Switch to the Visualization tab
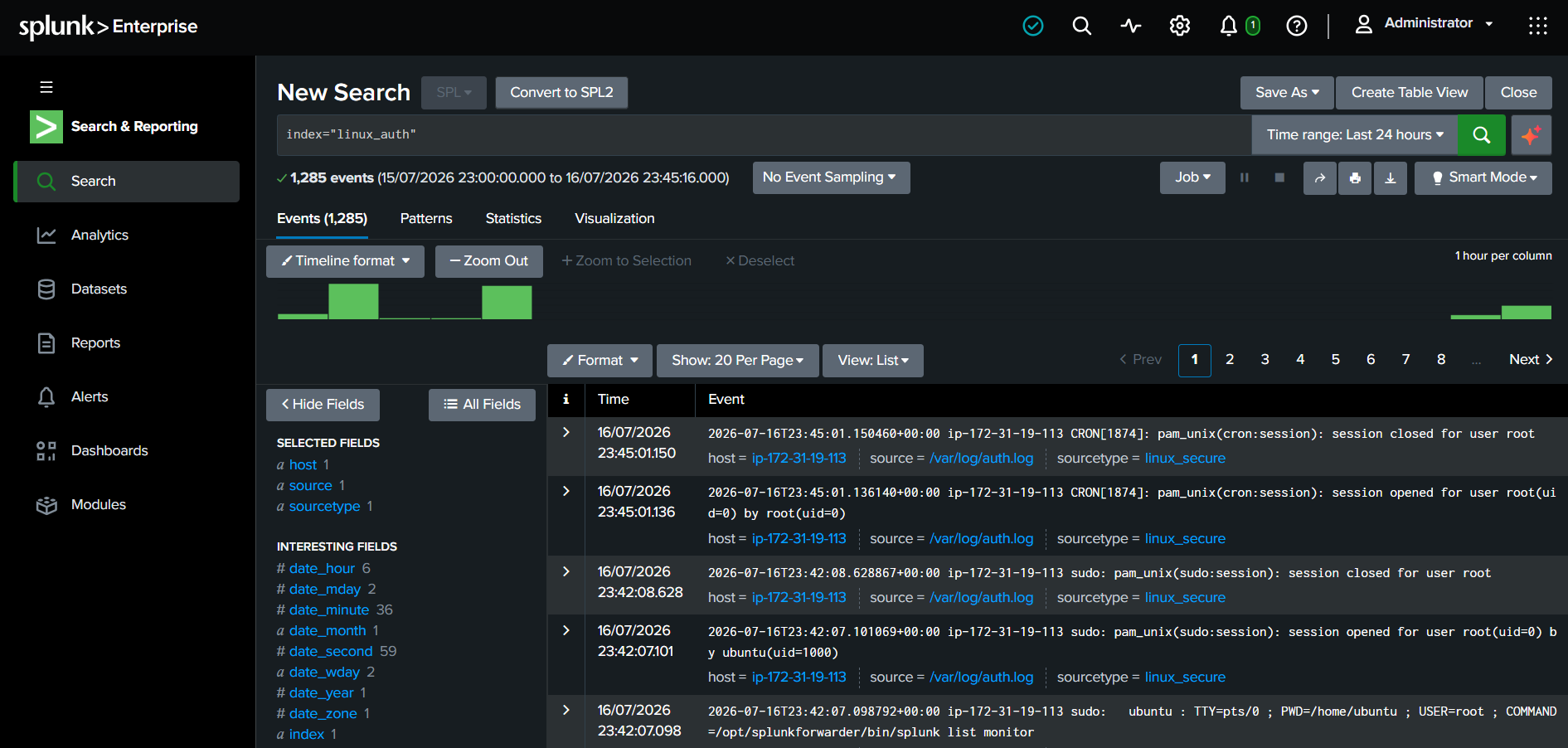The height and width of the screenshot is (748, 1568). (614, 219)
